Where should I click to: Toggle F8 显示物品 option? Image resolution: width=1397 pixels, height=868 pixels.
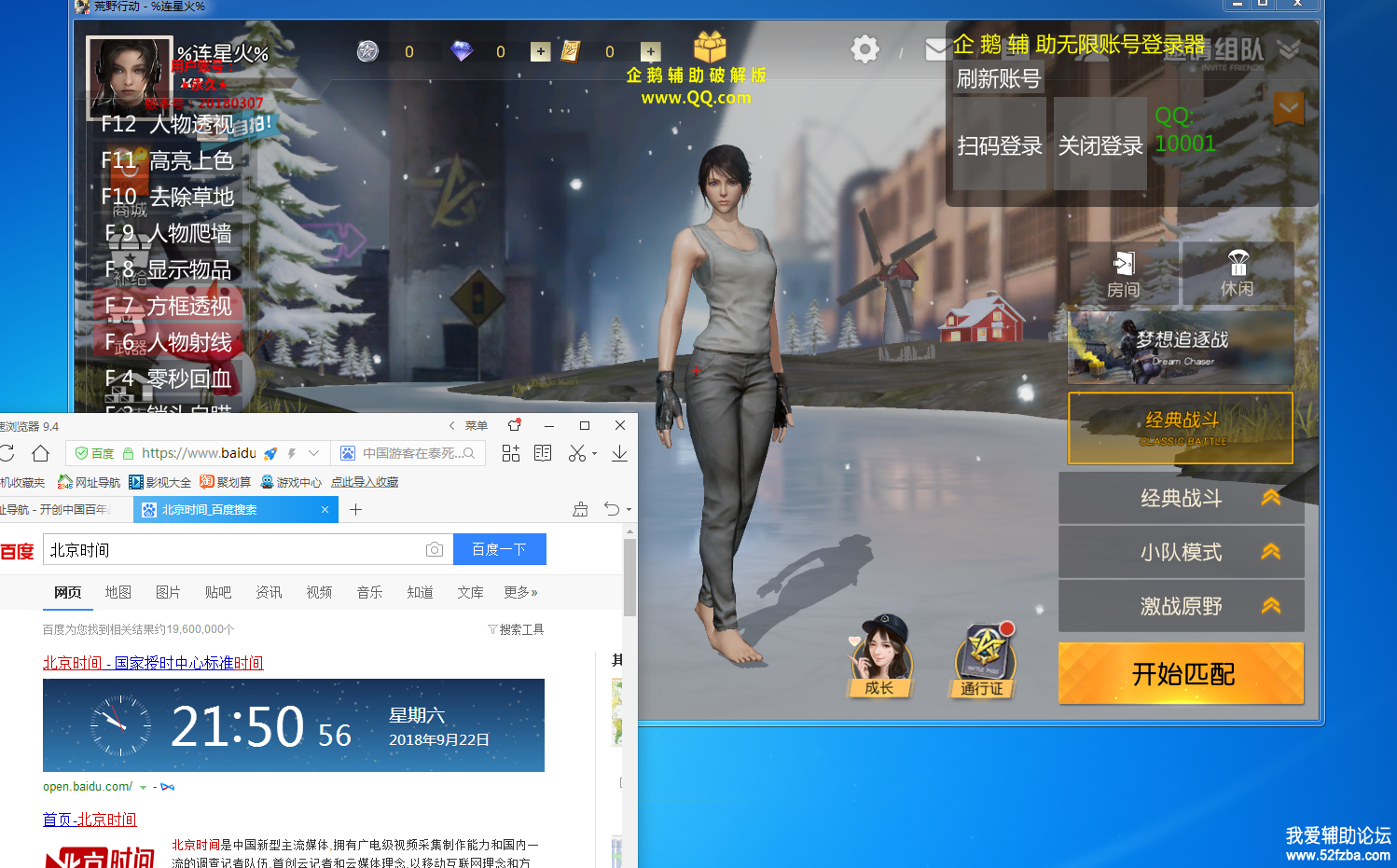coord(168,269)
